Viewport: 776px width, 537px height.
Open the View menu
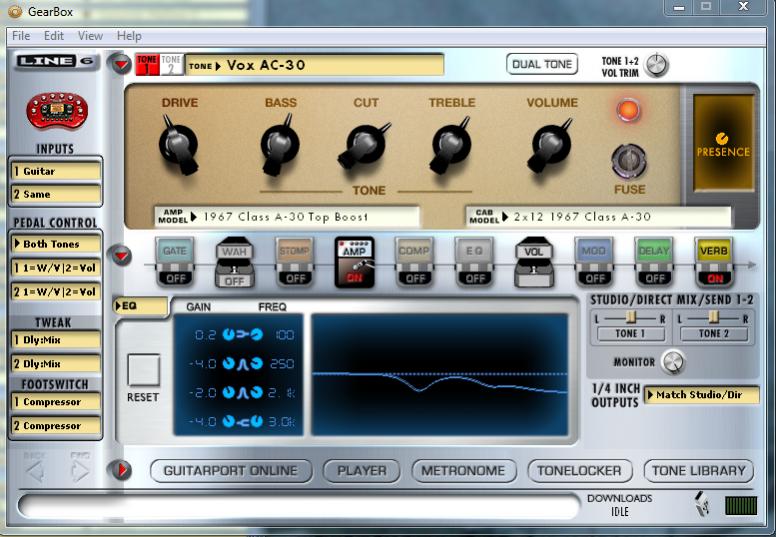90,36
